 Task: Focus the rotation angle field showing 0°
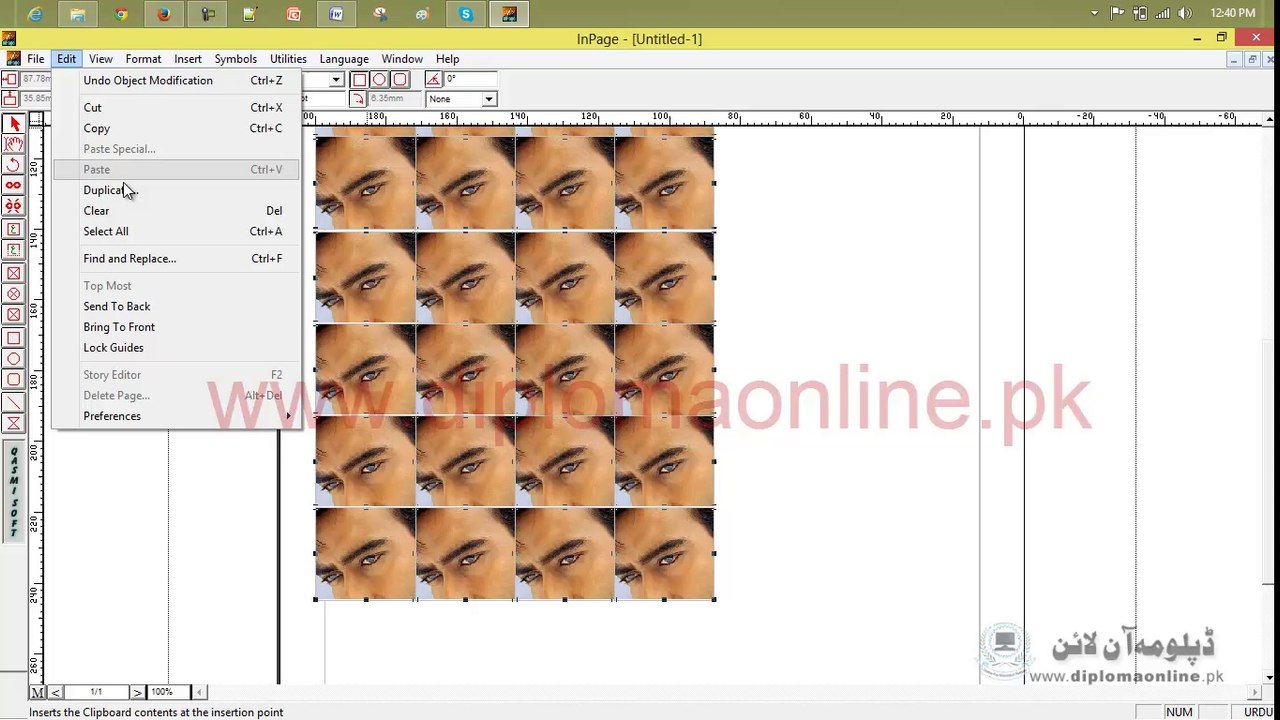click(470, 79)
